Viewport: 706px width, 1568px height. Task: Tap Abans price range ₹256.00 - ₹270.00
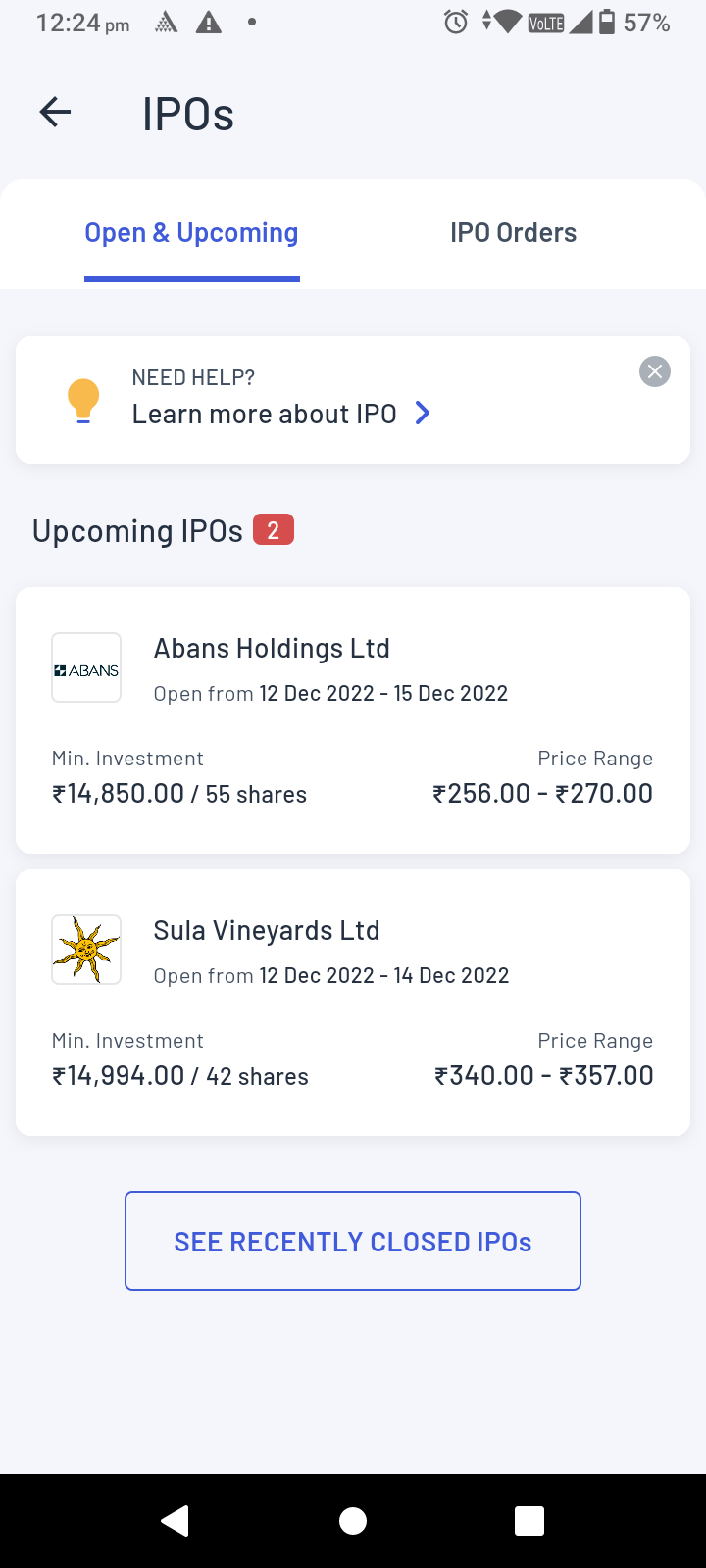(x=542, y=794)
